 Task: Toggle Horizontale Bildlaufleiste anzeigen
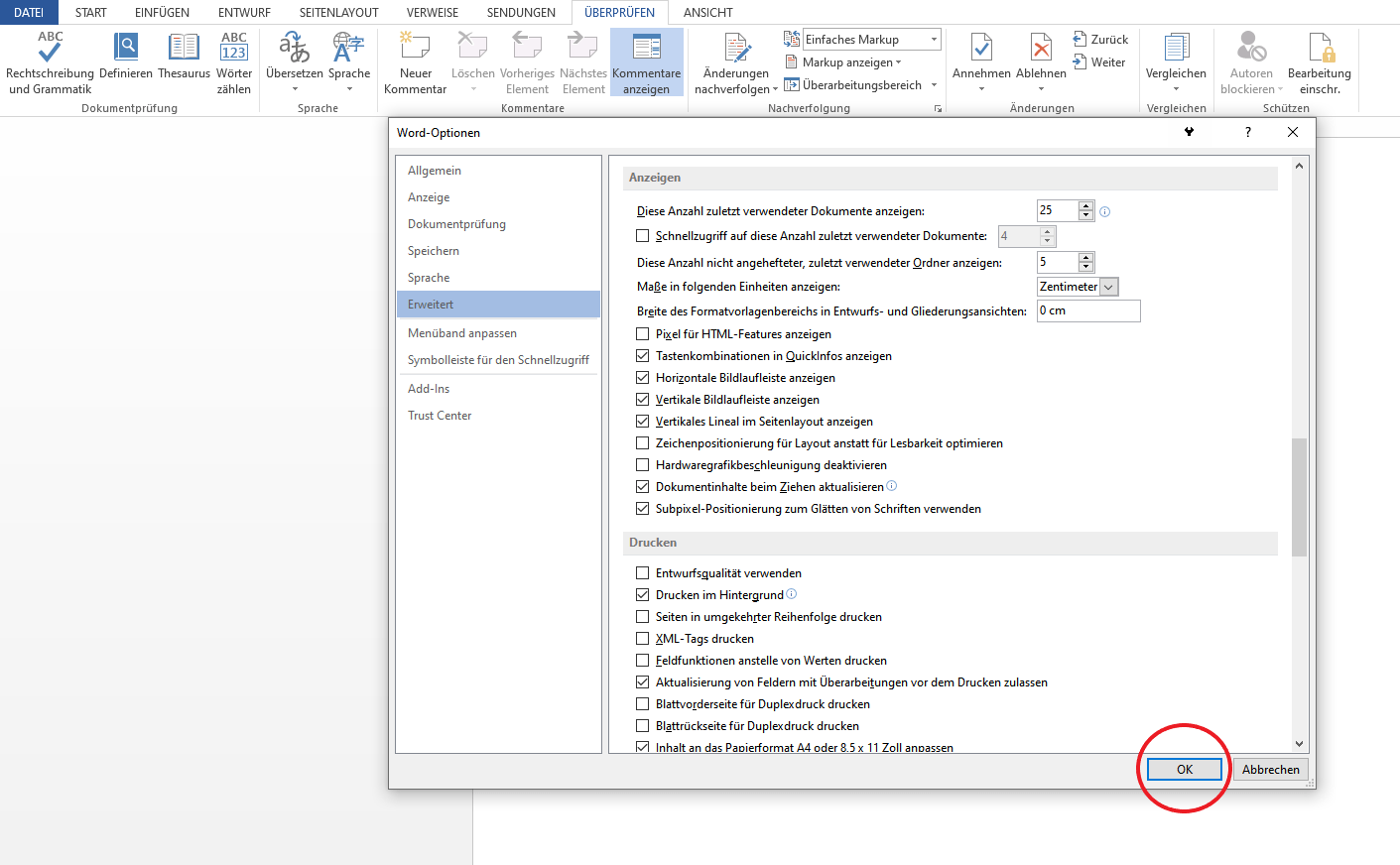[642, 378]
